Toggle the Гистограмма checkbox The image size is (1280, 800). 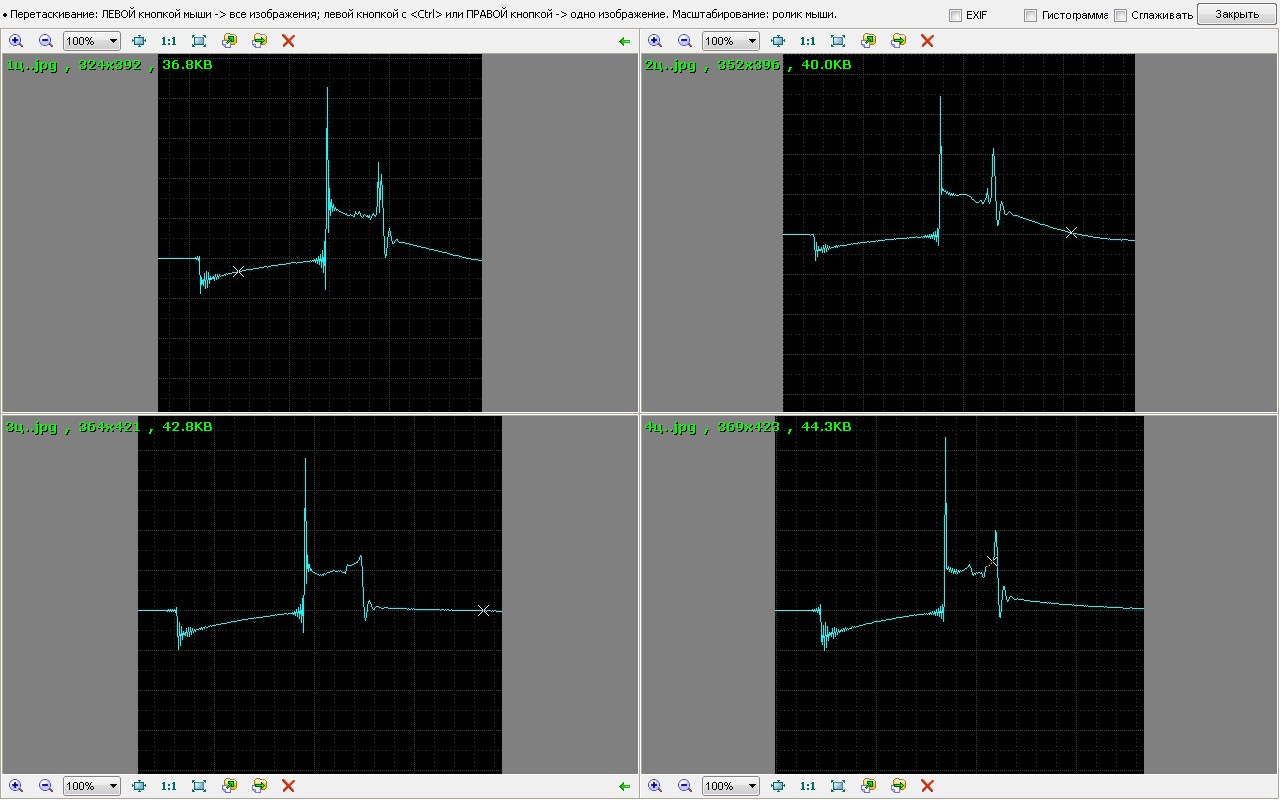coord(1030,15)
